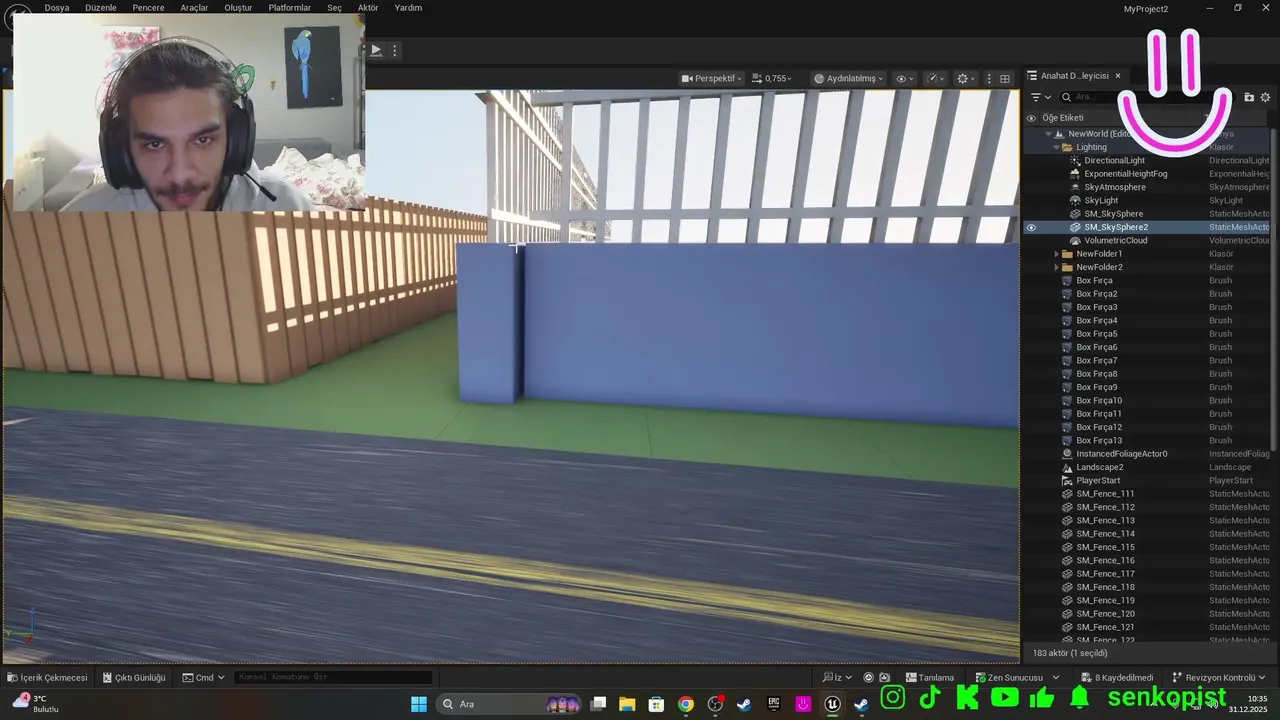The image size is (1280, 720).
Task: Open İçerik Çekmecesi content drawer
Action: click(47, 677)
